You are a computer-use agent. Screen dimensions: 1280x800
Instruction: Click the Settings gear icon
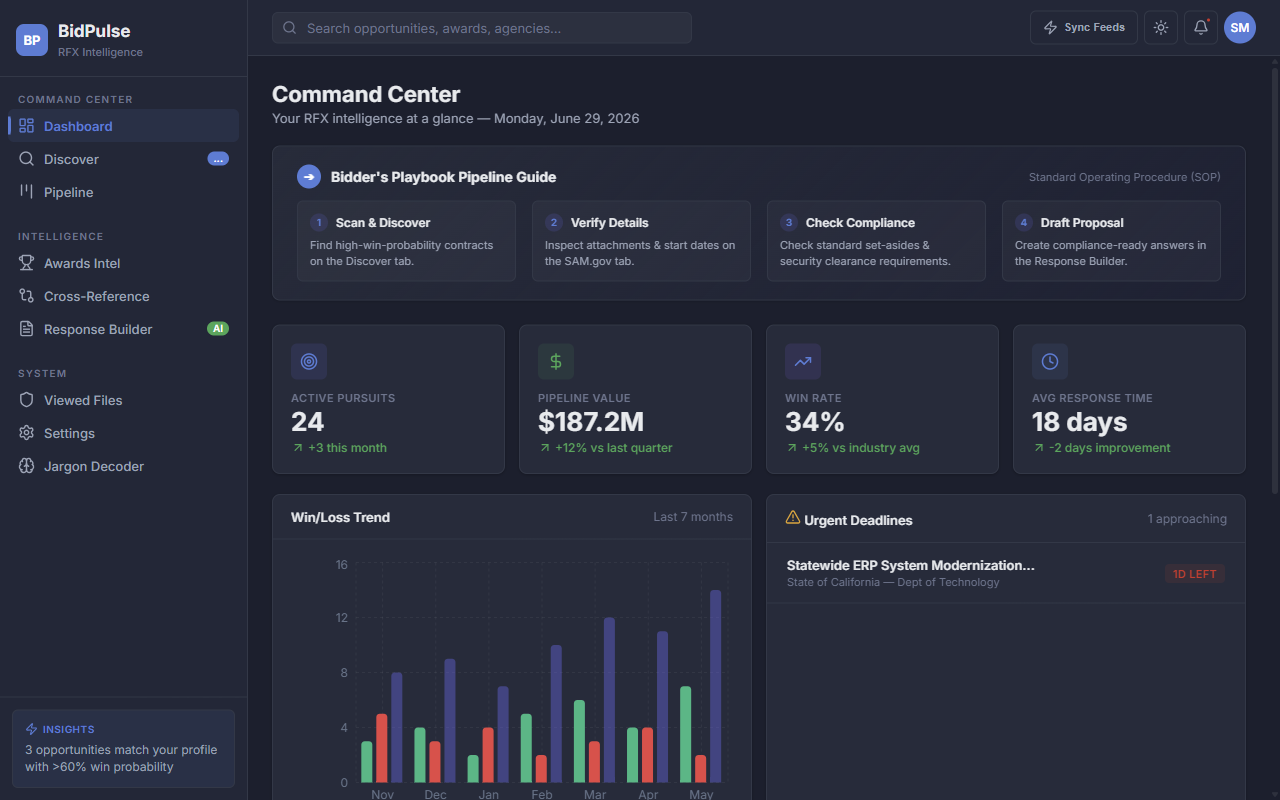27,433
